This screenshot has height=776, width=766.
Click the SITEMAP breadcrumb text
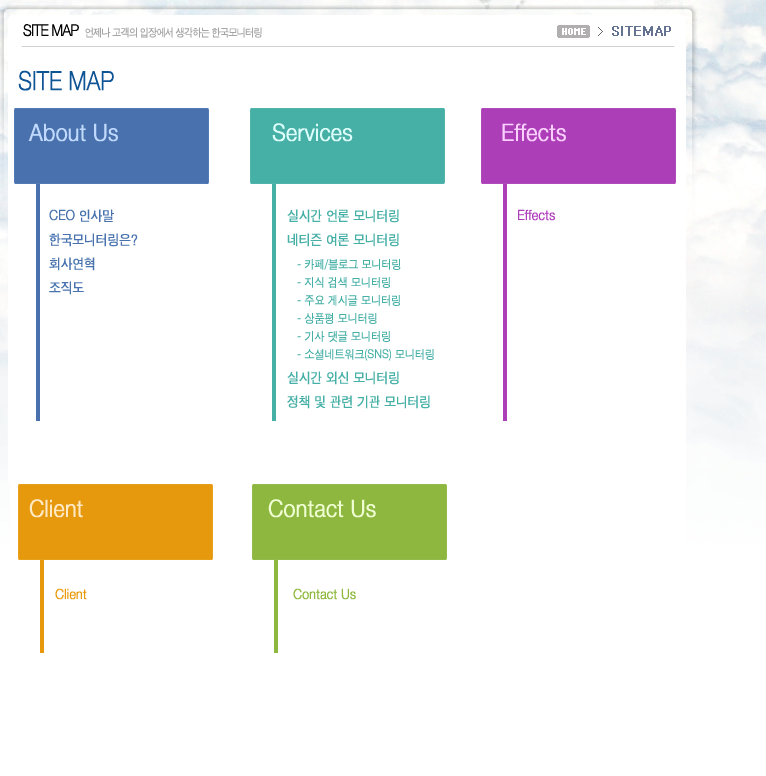pos(641,31)
